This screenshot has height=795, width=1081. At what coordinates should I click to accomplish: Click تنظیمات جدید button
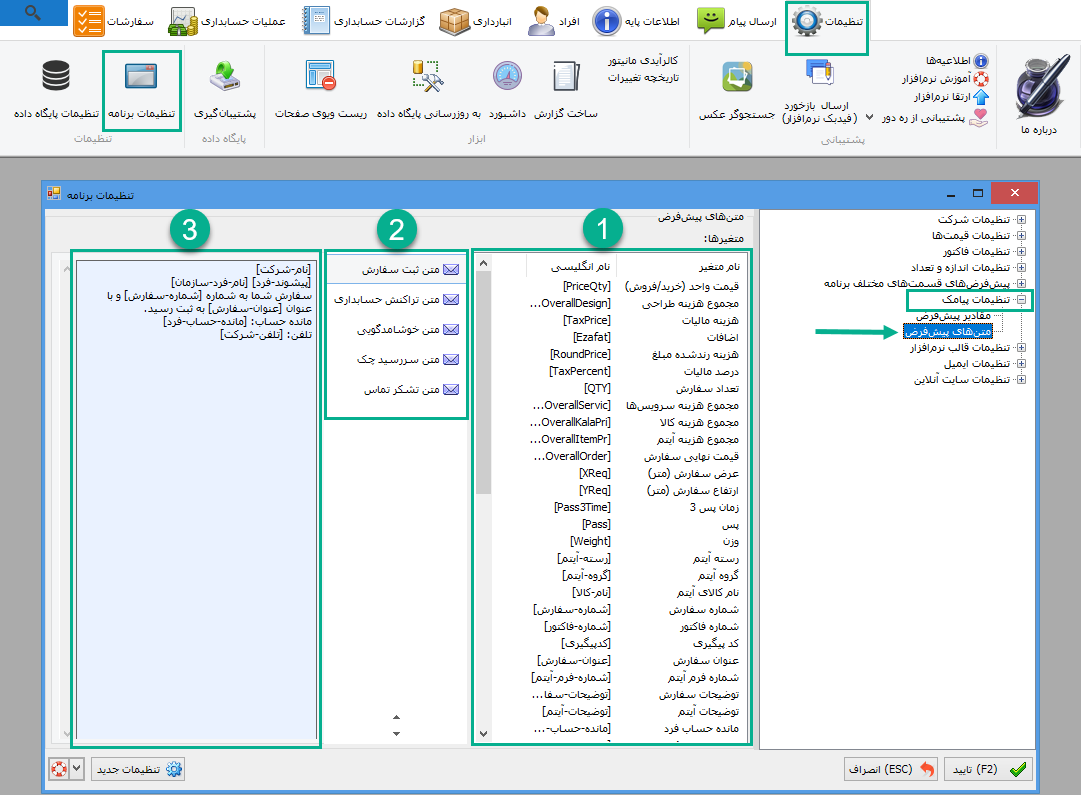pos(138,769)
